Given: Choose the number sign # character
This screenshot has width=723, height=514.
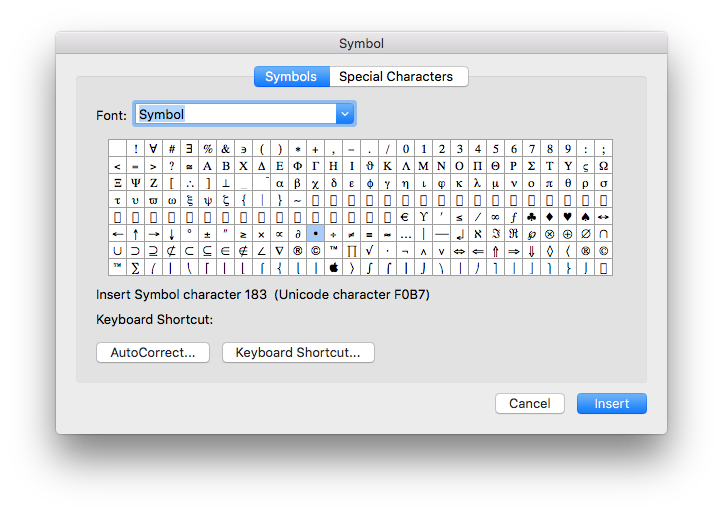Looking at the screenshot, I should [x=172, y=148].
